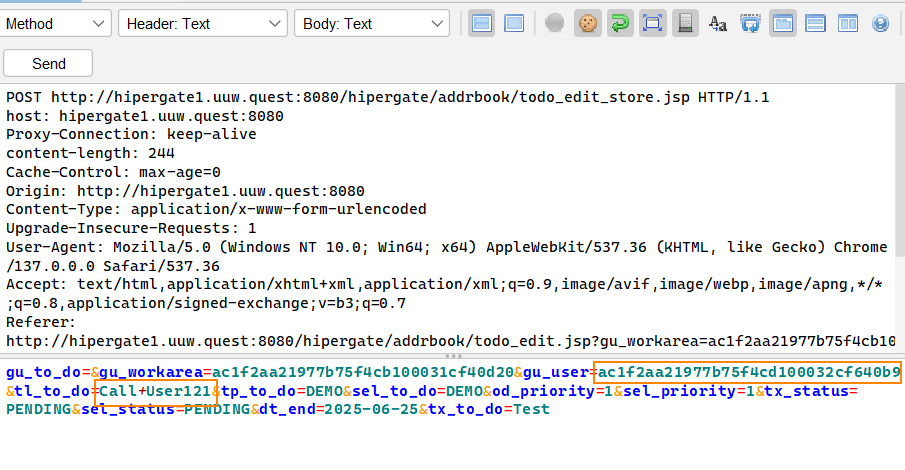This screenshot has height=470, width=905.
Task: Select the single-panel tabbed layout icon
Action: tap(782, 23)
